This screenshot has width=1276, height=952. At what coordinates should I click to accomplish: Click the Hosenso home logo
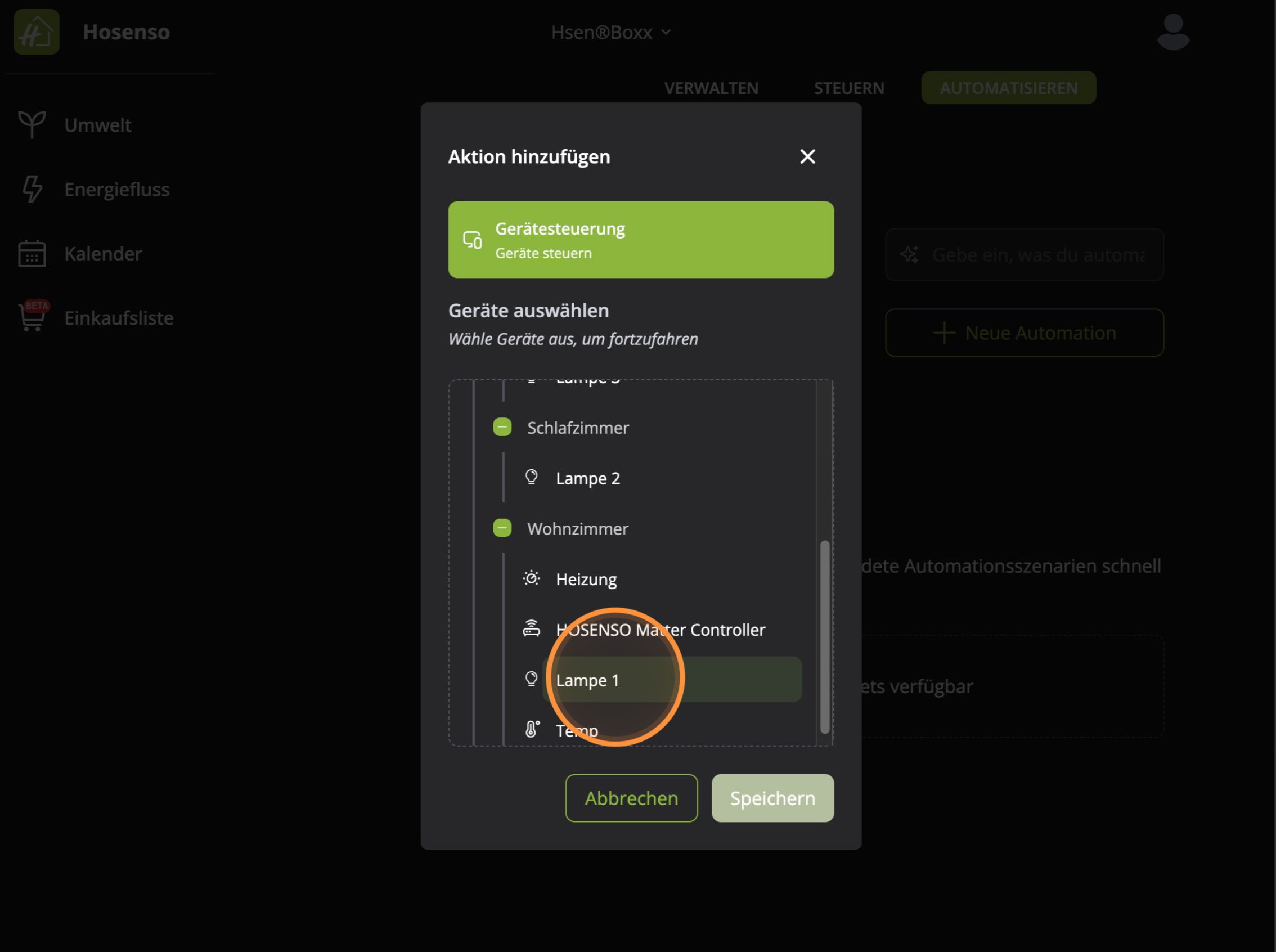point(37,32)
